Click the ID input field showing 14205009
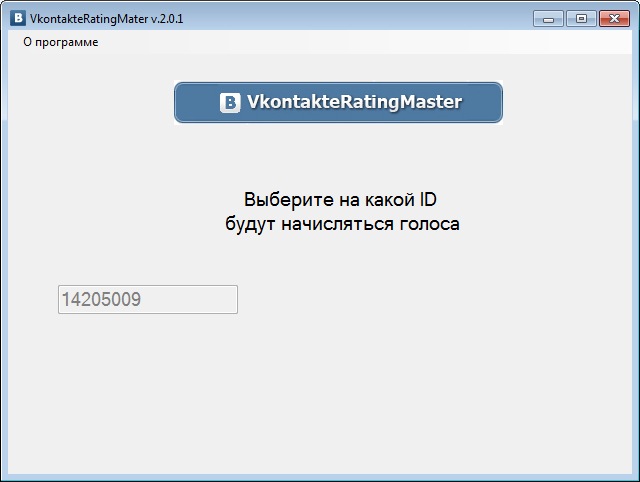640x482 pixels. tap(148, 300)
